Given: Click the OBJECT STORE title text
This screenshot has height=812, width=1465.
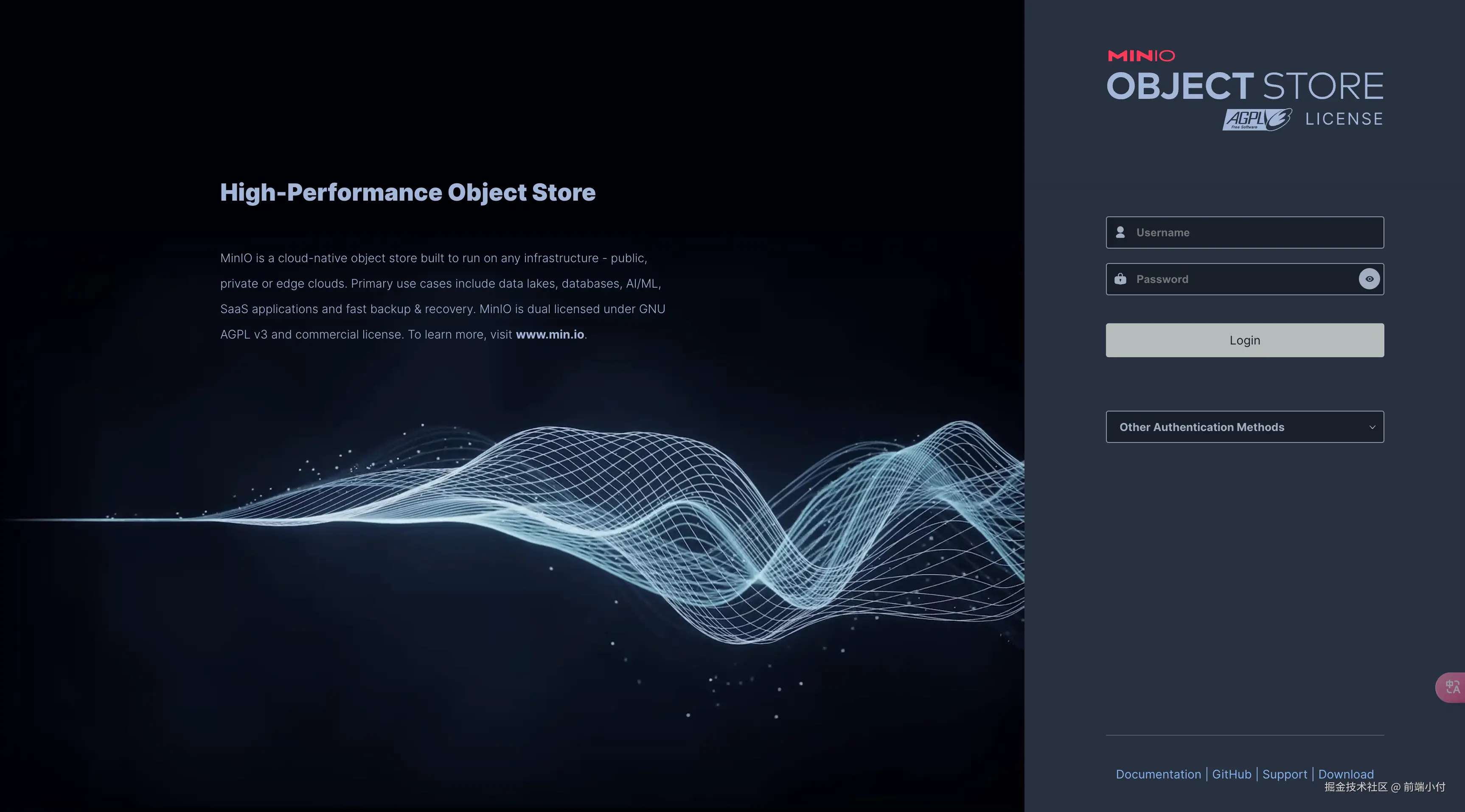Looking at the screenshot, I should pyautogui.click(x=1244, y=87).
